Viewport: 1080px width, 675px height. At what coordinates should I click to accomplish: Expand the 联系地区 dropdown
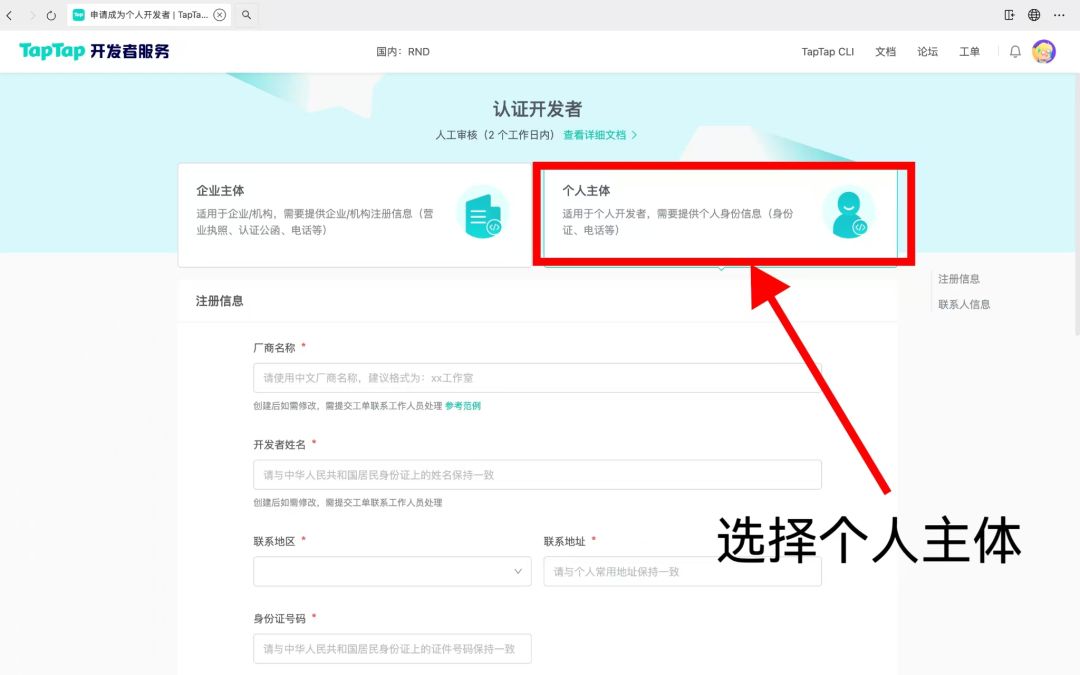(393, 572)
